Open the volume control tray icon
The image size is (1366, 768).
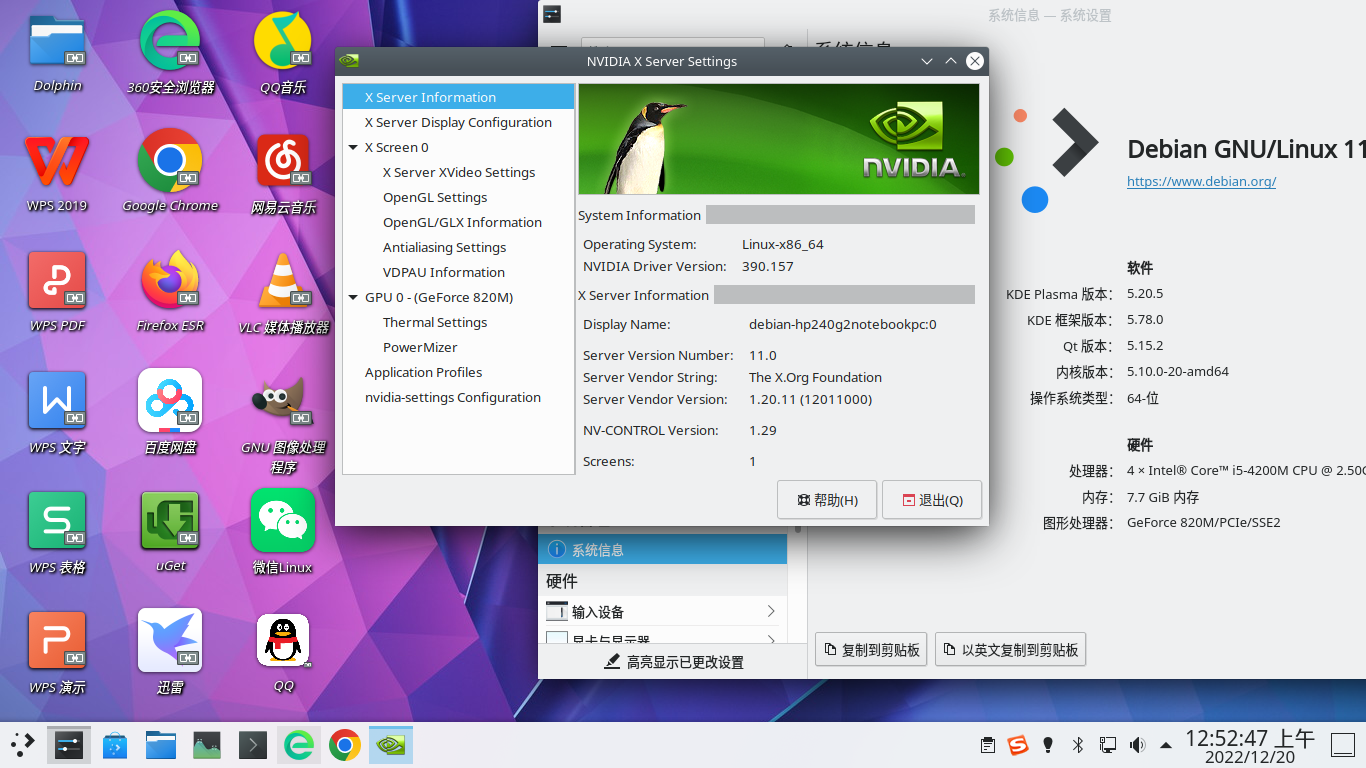coord(1137,744)
